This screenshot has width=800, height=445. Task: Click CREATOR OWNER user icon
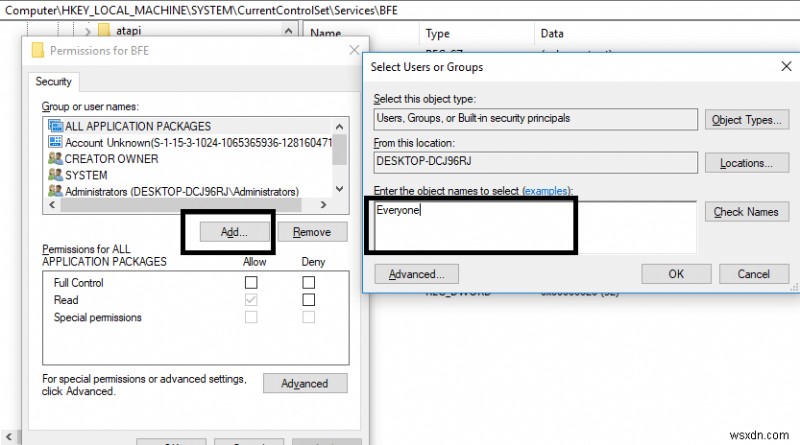55,158
